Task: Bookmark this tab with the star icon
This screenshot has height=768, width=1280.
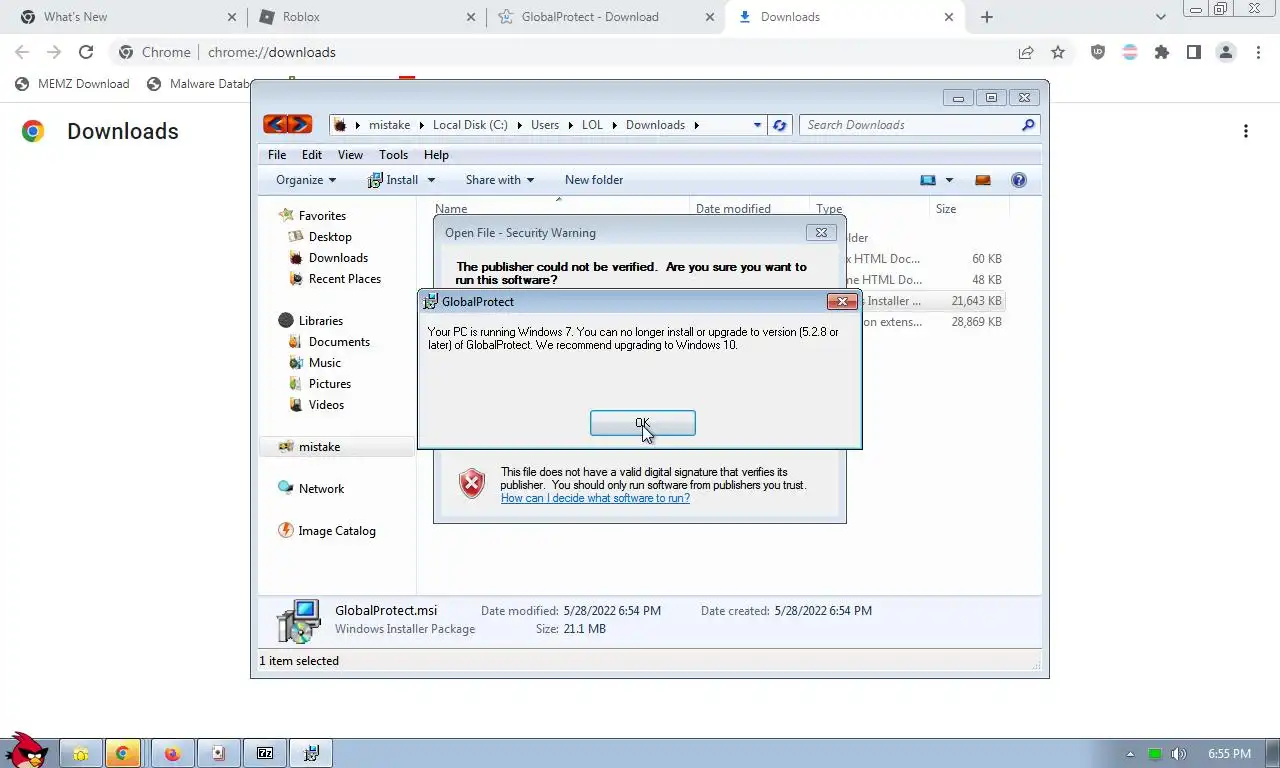Action: (x=1058, y=52)
